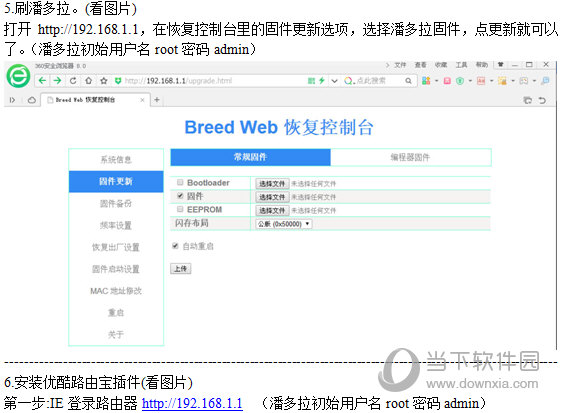
Task: Click the lightning speed mode icon
Action: click(x=322, y=80)
